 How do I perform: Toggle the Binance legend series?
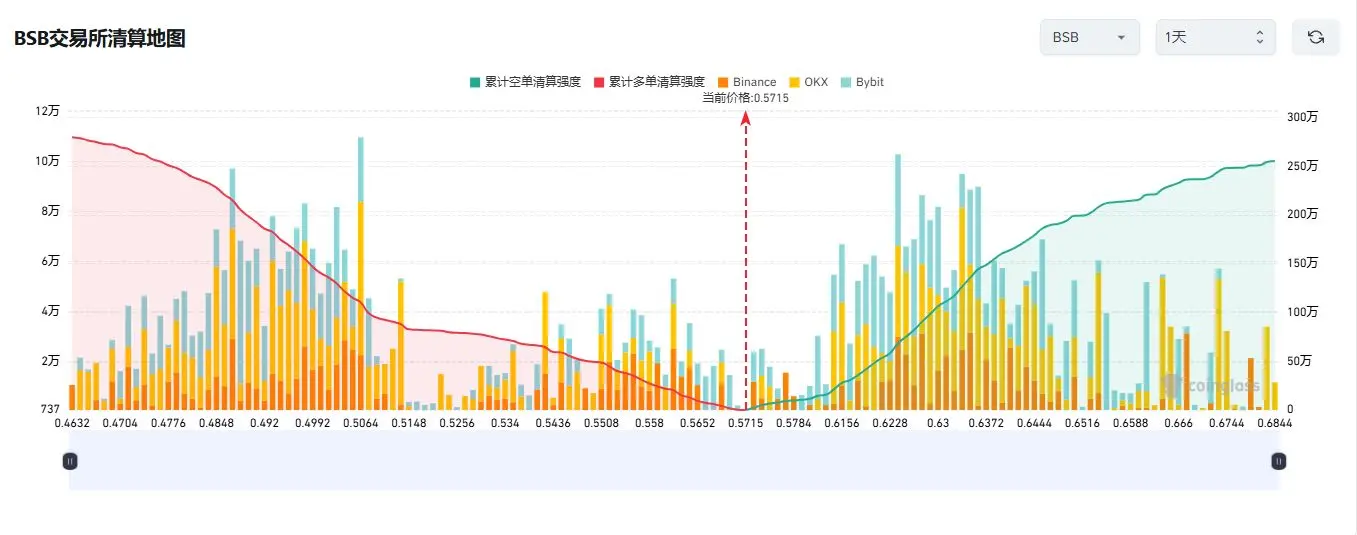click(747, 82)
